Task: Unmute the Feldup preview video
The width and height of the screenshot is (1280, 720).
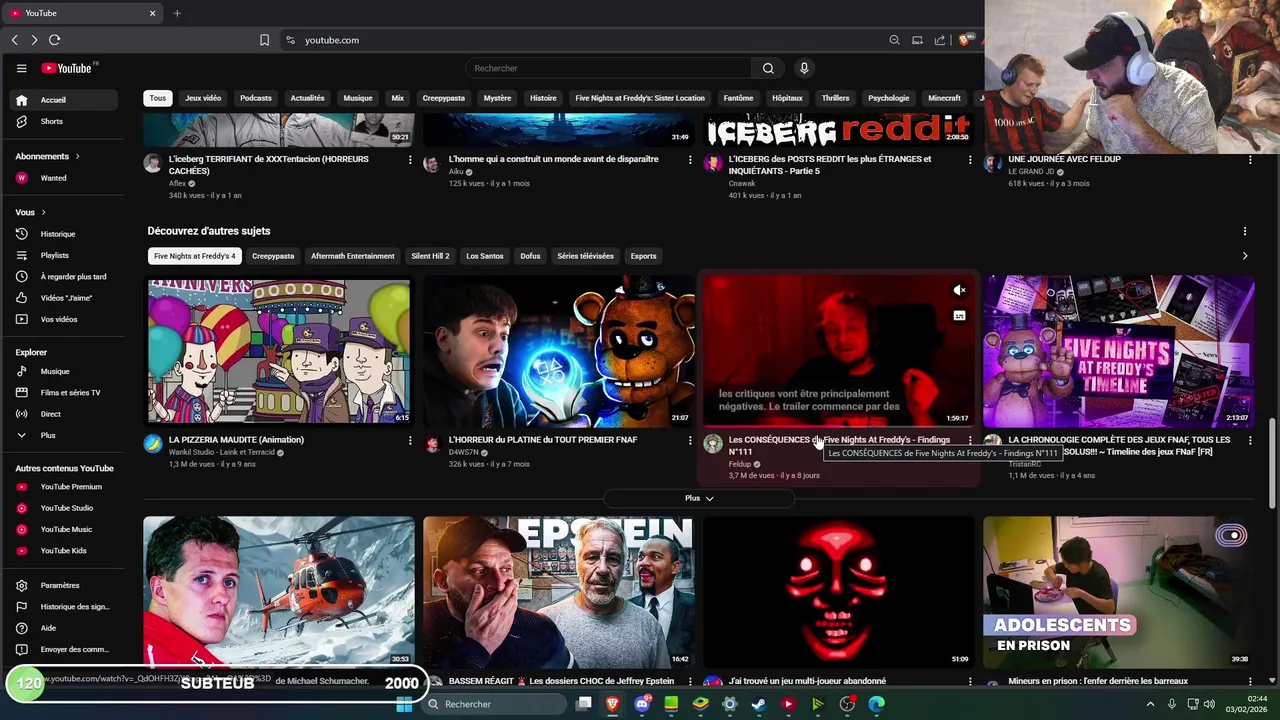Action: point(959,290)
